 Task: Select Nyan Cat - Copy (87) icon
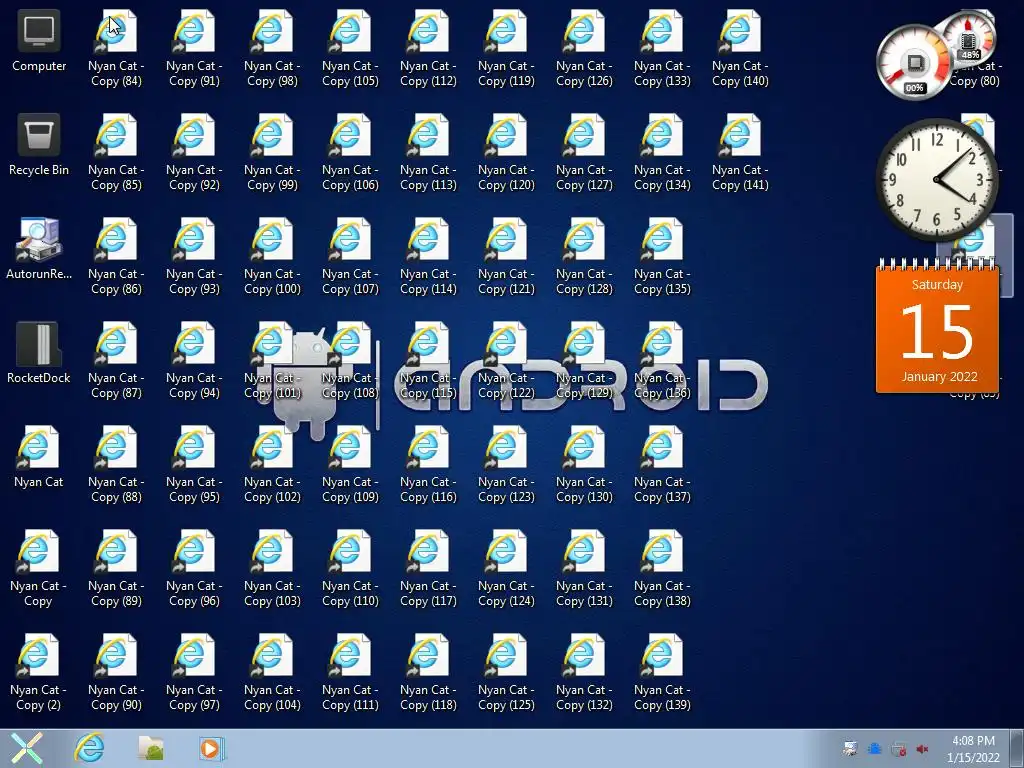point(116,360)
